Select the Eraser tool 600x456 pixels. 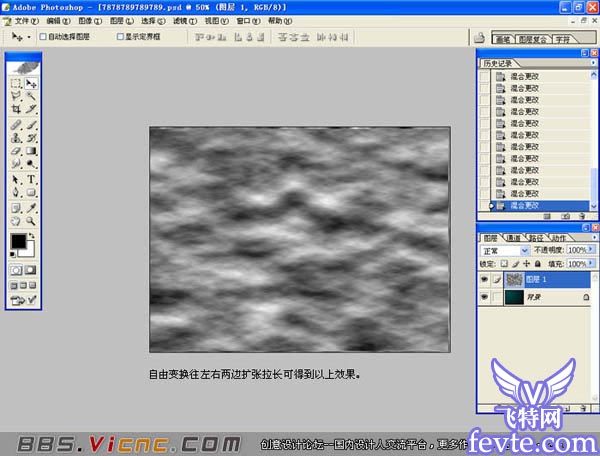[15, 150]
